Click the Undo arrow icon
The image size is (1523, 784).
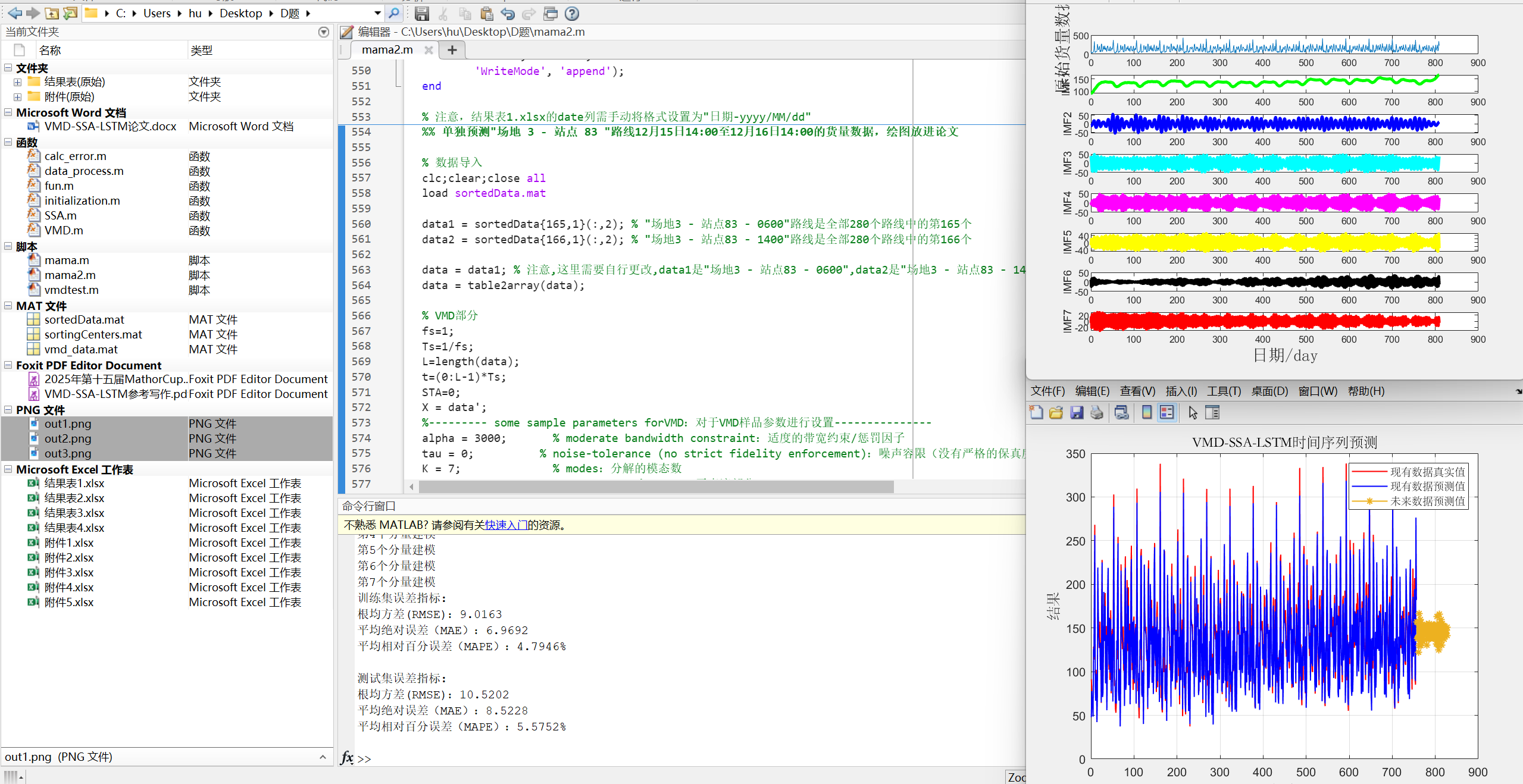coord(508,14)
